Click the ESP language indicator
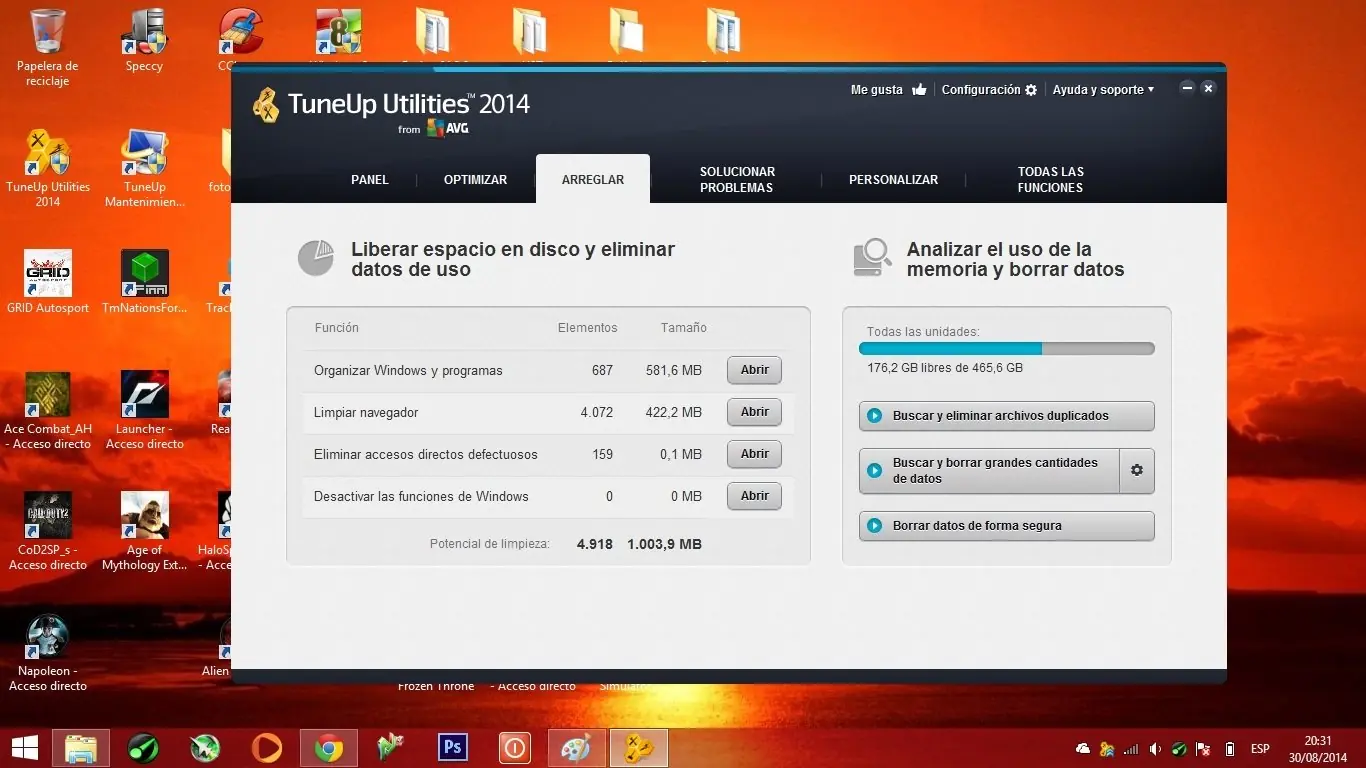This screenshot has height=768, width=1366. [1260, 749]
